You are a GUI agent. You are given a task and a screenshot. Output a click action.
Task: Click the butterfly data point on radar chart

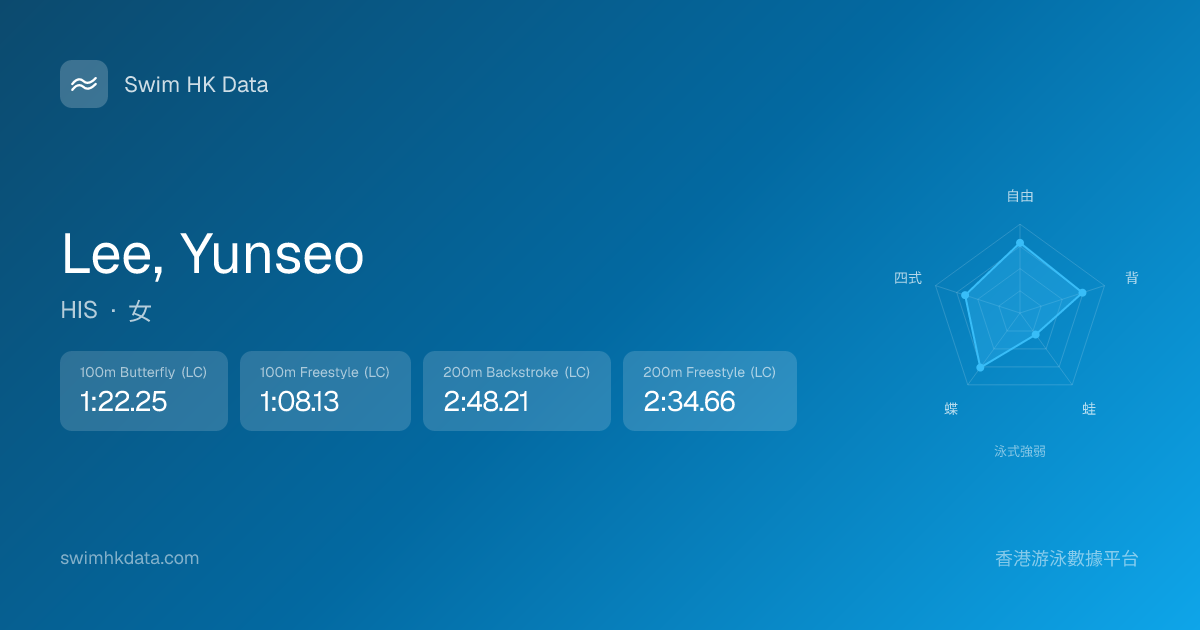[980, 368]
